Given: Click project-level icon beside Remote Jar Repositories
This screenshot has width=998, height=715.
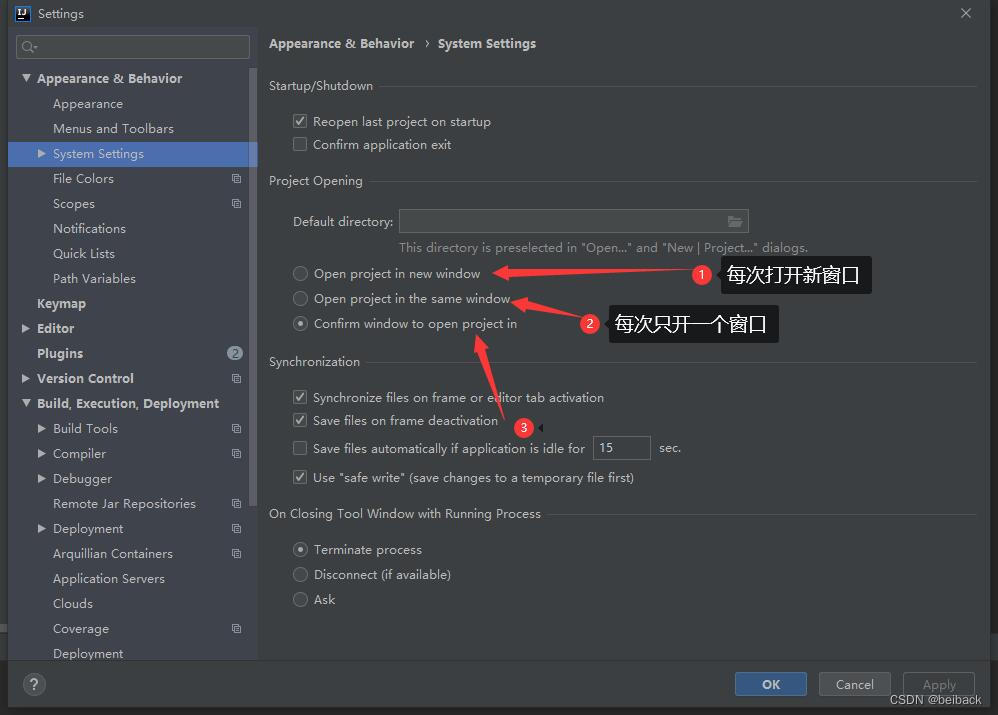Looking at the screenshot, I should point(236,504).
